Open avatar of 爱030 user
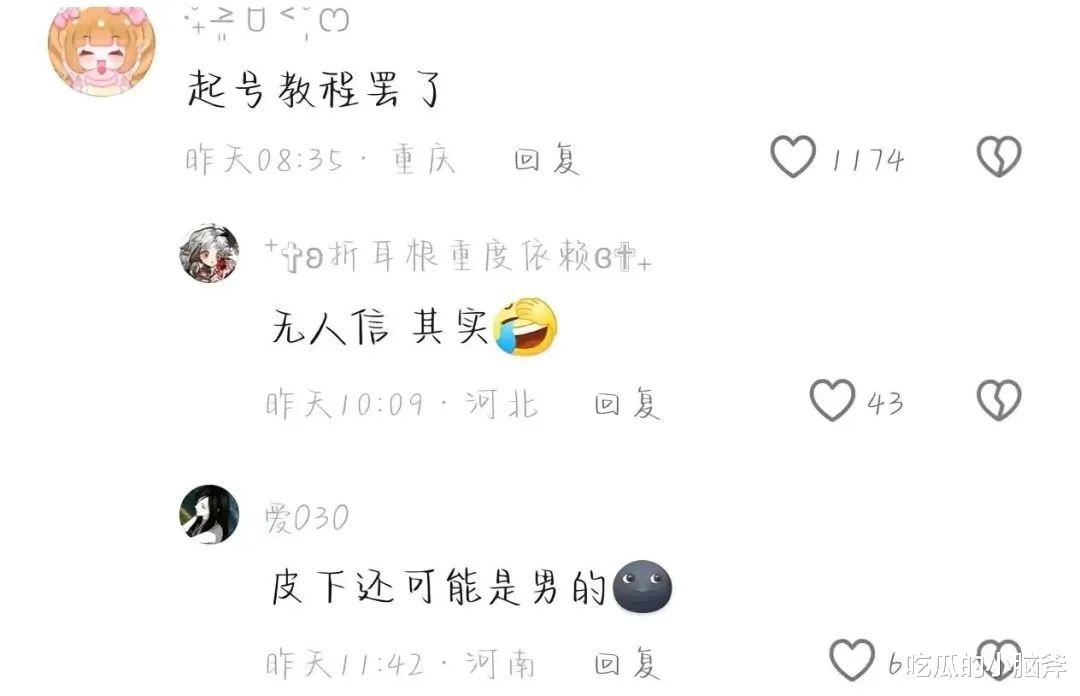Viewport: 1080px width, 696px height. click(209, 515)
